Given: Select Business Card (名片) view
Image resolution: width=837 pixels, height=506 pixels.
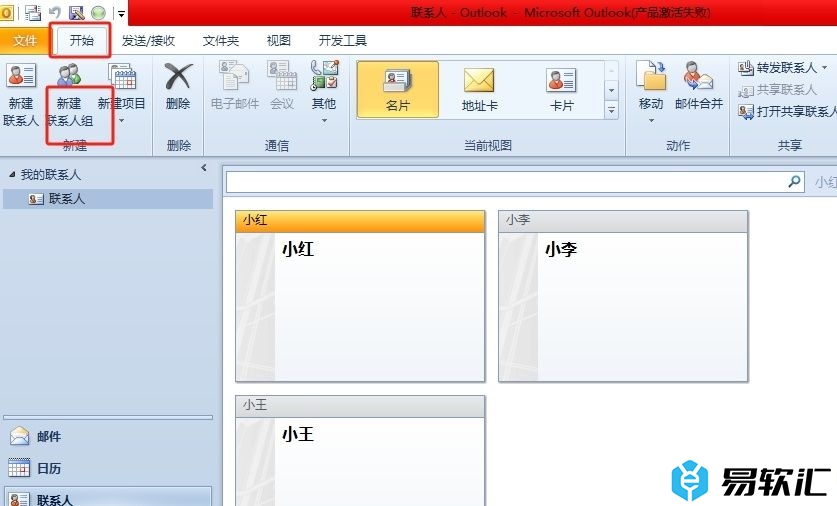Looking at the screenshot, I should (x=398, y=89).
